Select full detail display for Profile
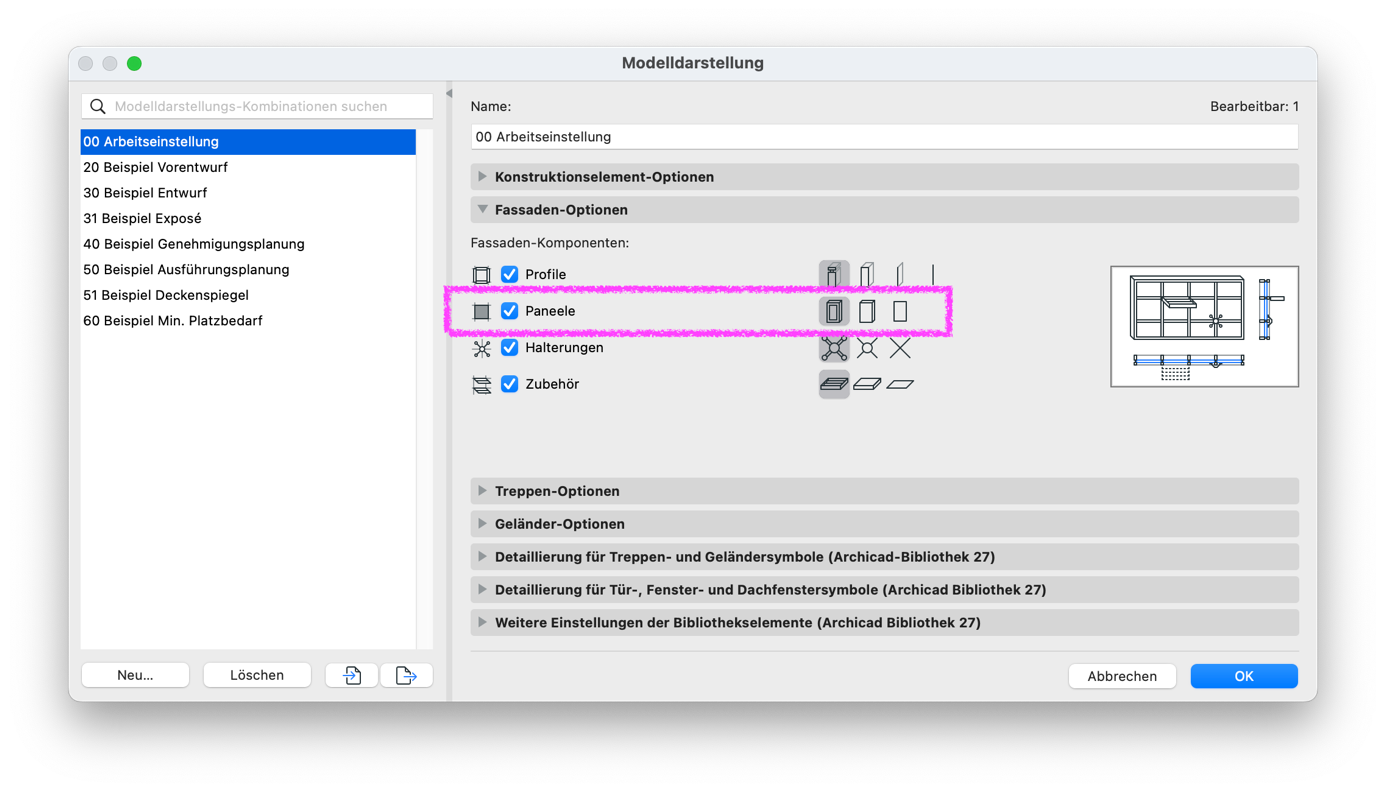Screen dimensions: 1386x792 [834, 274]
